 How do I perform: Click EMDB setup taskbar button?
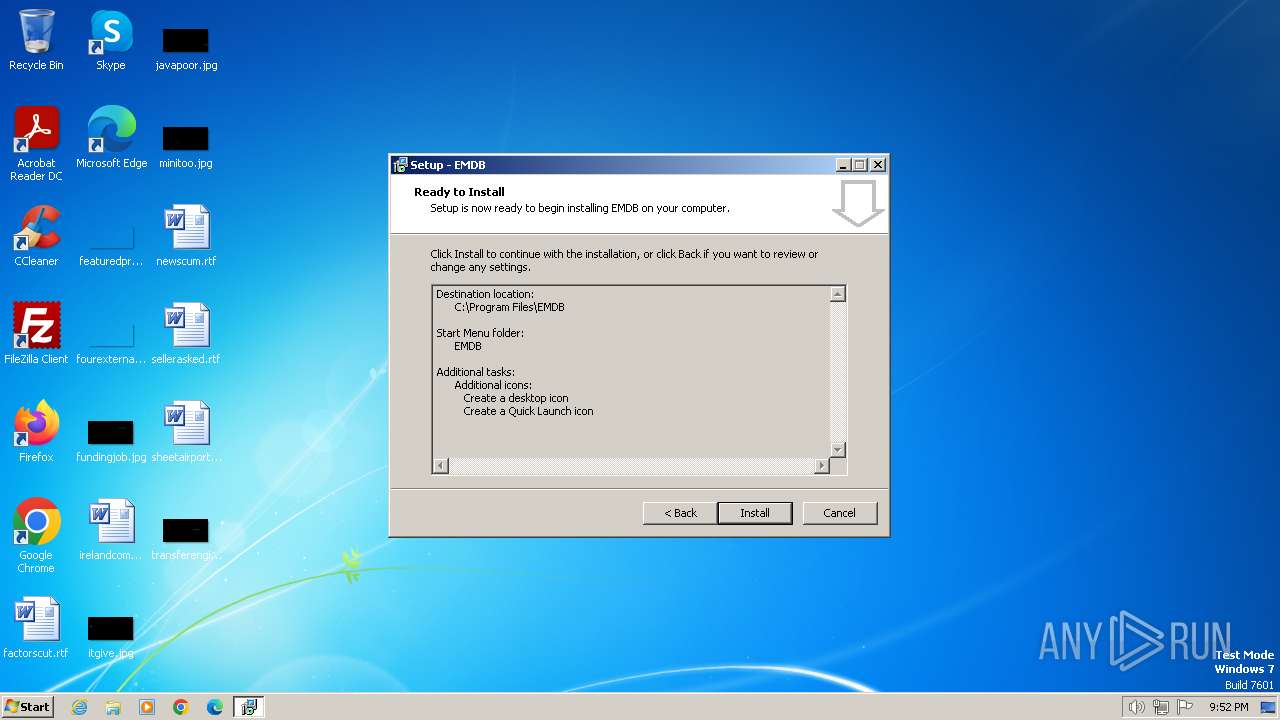(x=249, y=707)
